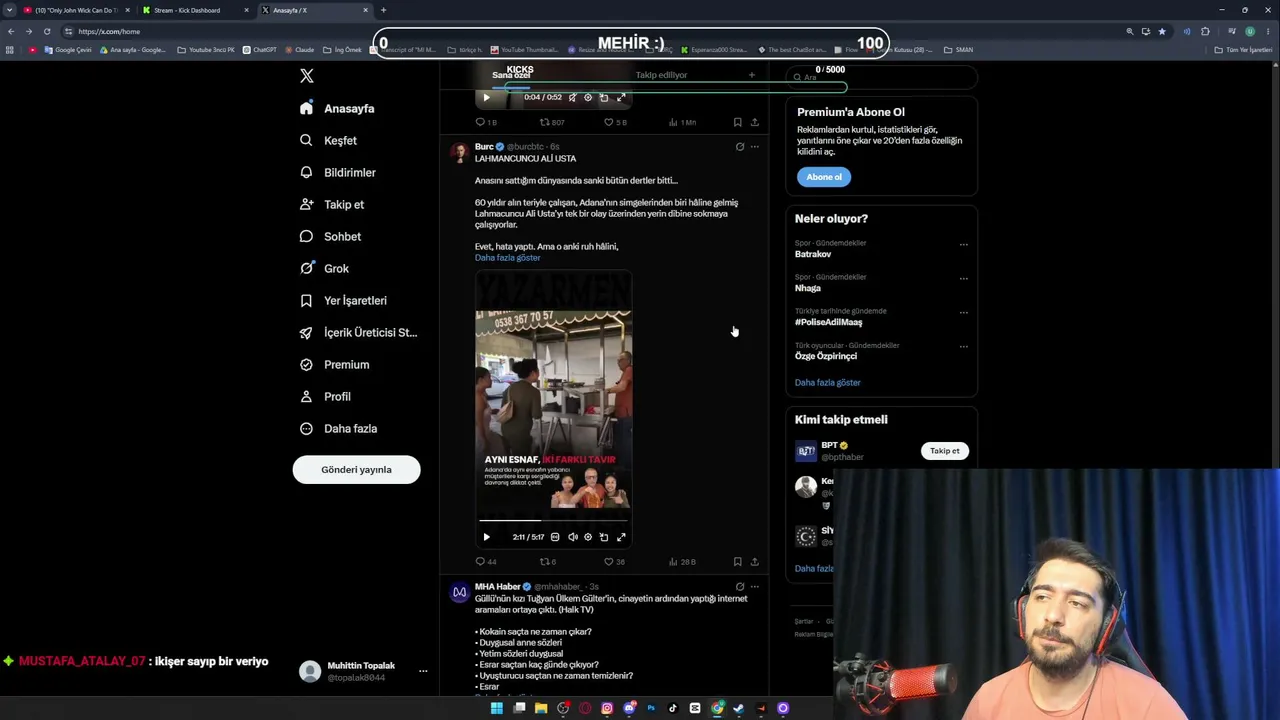The width and height of the screenshot is (1280, 720).
Task: Focus the Ara search field
Action: pyautogui.click(x=880, y=77)
